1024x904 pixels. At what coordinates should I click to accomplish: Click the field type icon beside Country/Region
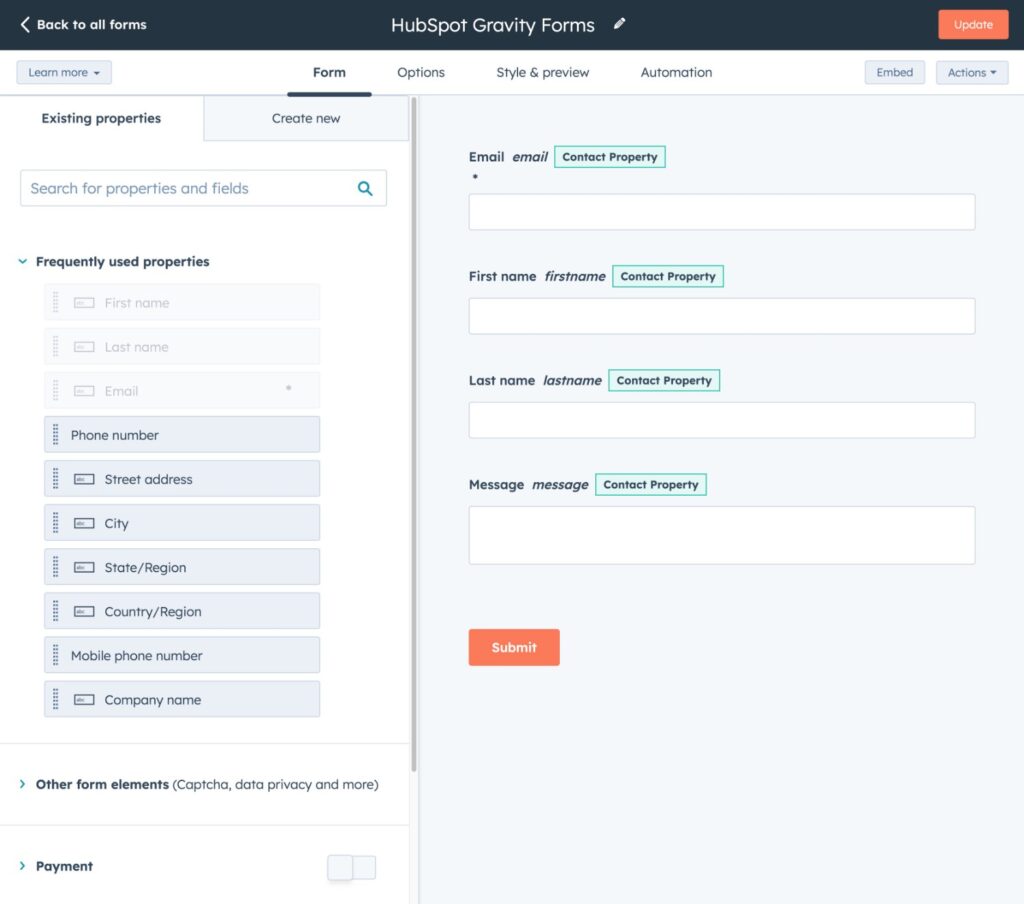(84, 610)
